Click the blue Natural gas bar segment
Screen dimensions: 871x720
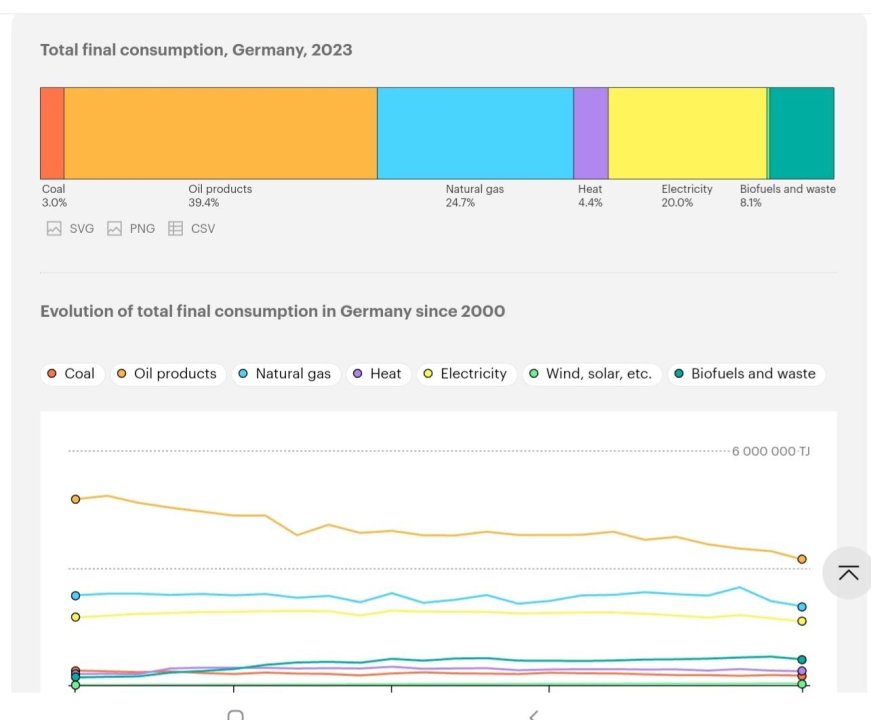[x=475, y=133]
